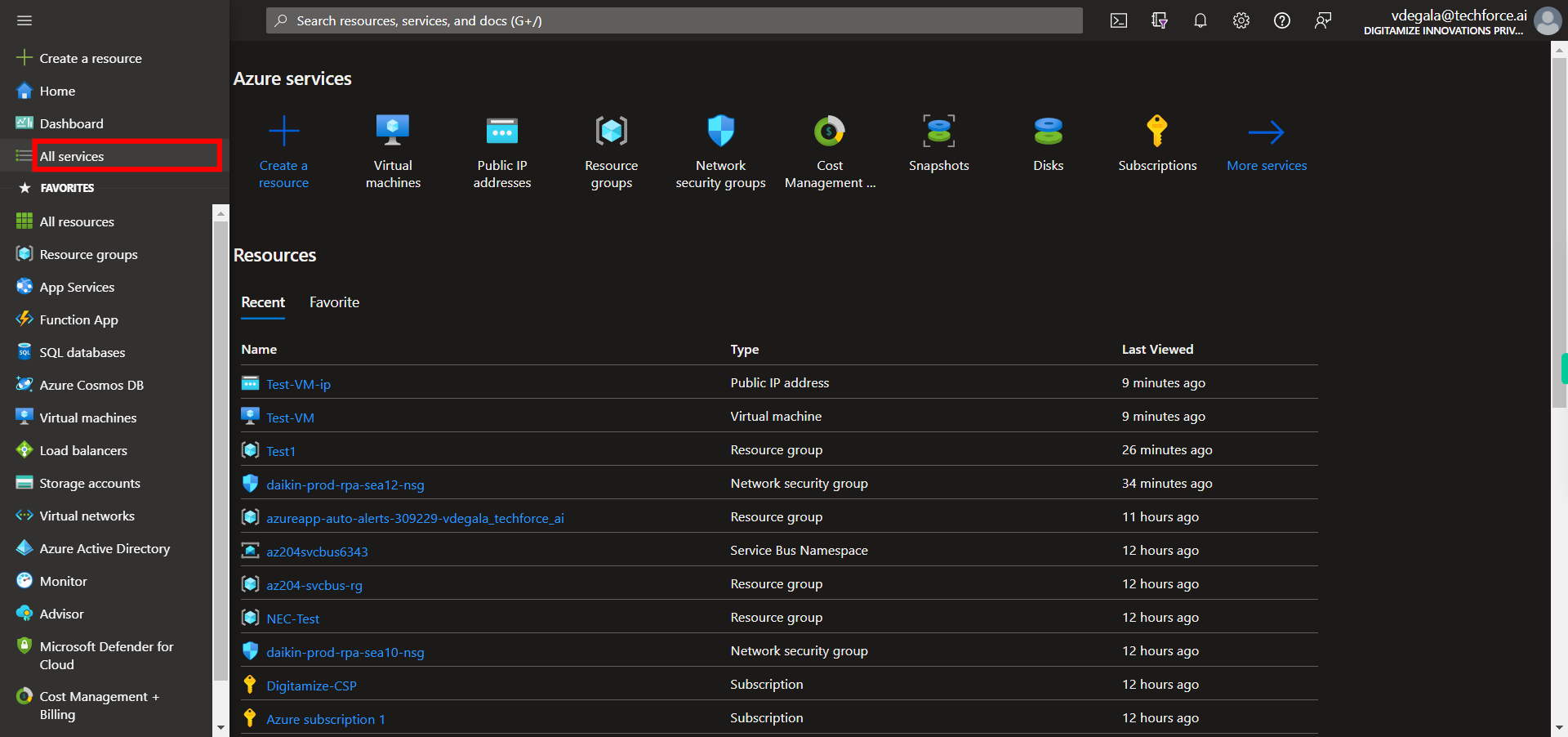
Task: Click the search resources input field
Action: [x=675, y=20]
